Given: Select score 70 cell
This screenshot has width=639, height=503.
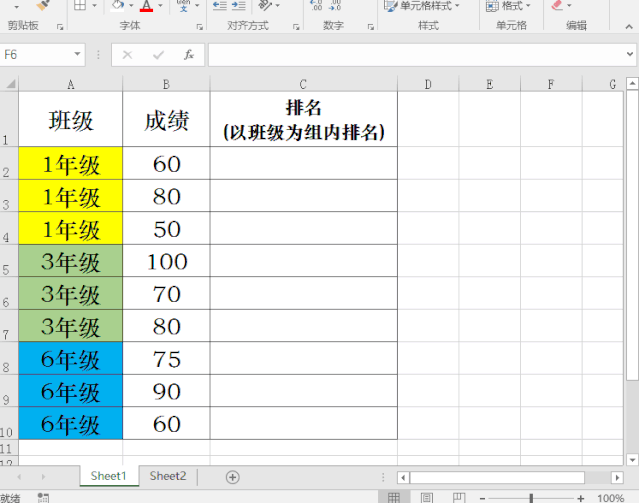Looking at the screenshot, I should [166, 293].
